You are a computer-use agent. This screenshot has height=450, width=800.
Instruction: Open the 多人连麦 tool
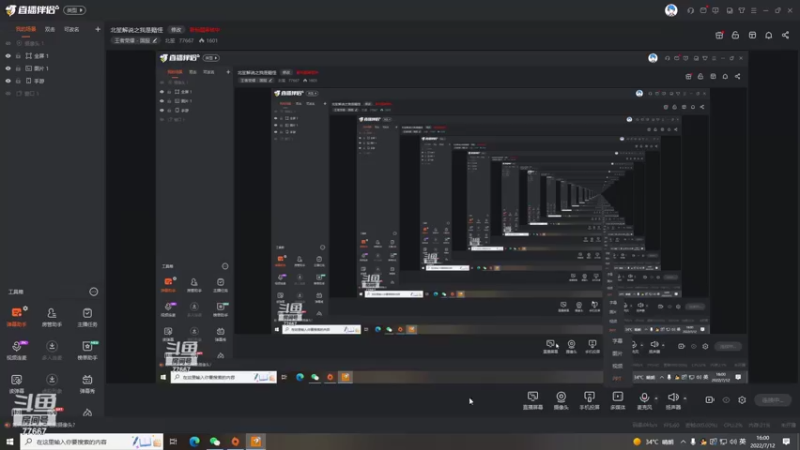[52, 350]
